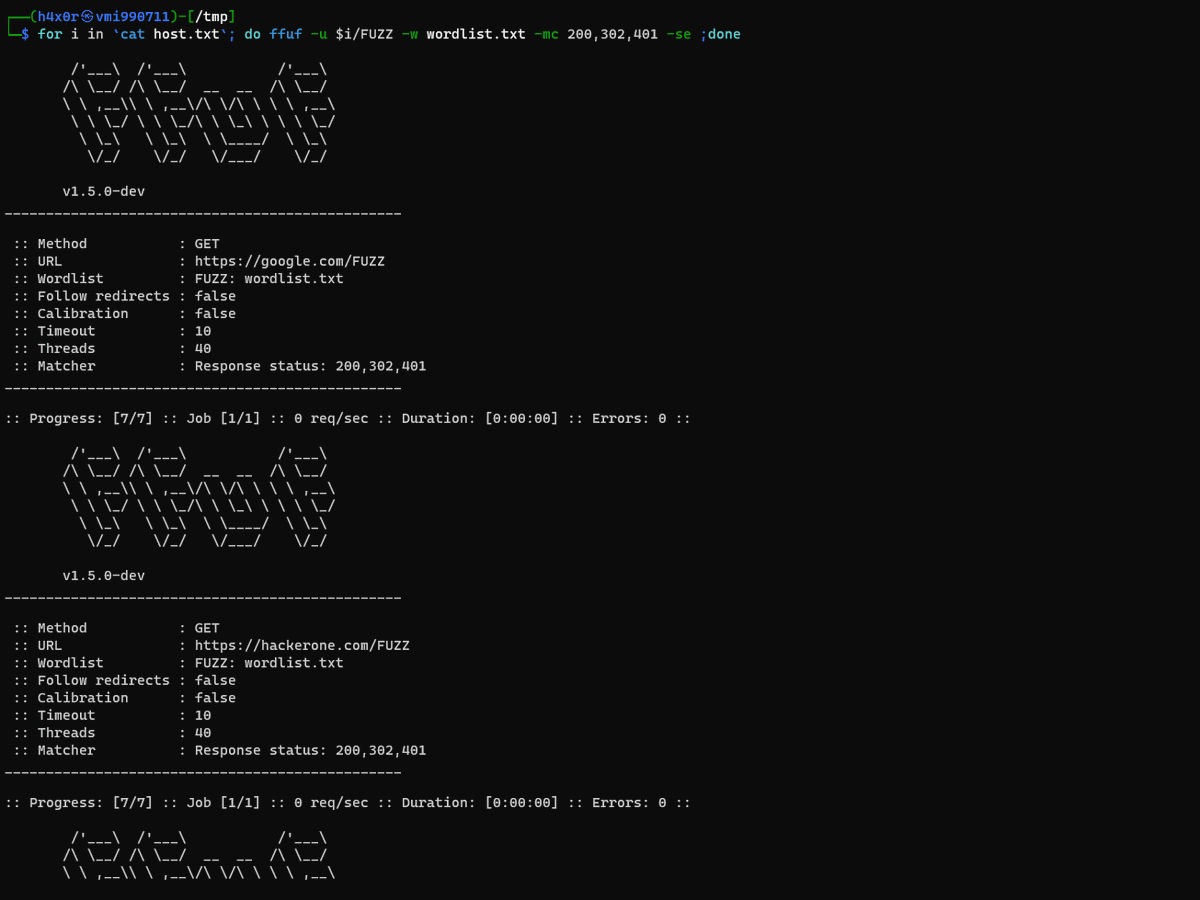Click v1.5.0-dev version above the hackerone.com block
Viewport: 1200px width, 900px height.
(x=104, y=576)
